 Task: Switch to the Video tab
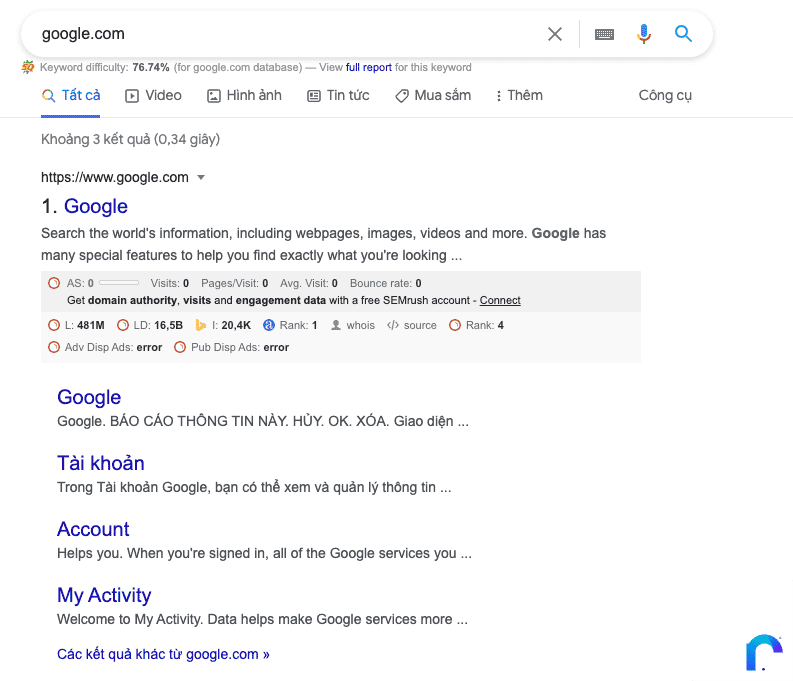click(153, 96)
